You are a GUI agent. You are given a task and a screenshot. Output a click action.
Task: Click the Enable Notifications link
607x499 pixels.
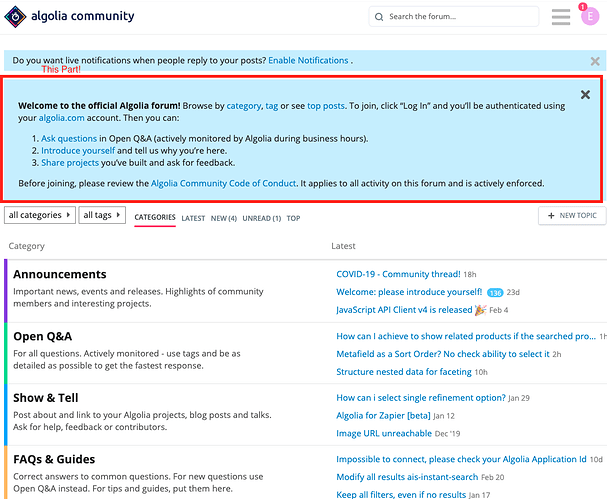308,60
